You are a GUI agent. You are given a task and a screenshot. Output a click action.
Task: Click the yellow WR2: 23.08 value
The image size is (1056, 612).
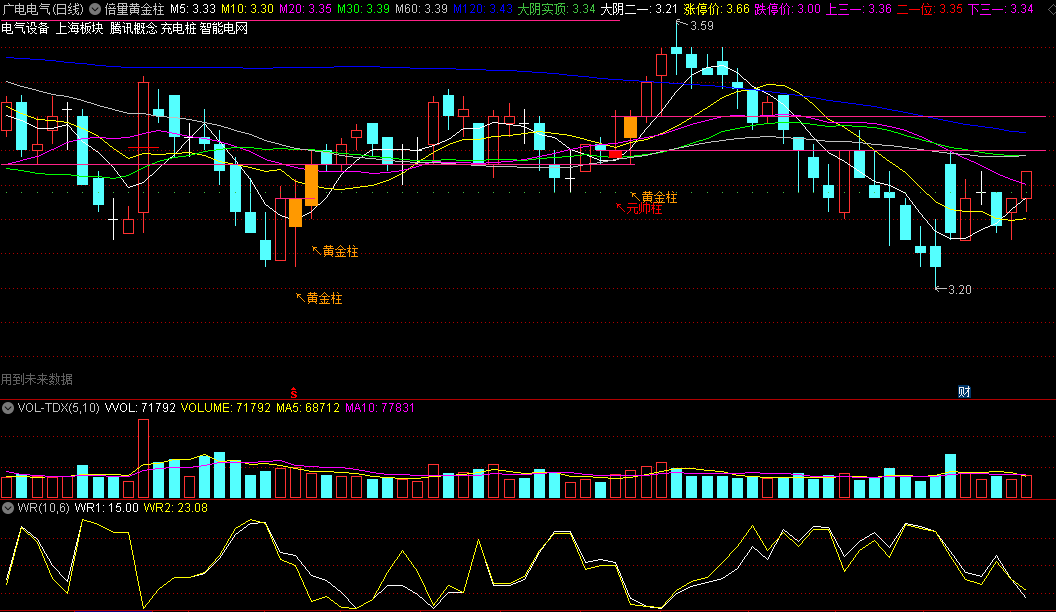tap(176, 508)
